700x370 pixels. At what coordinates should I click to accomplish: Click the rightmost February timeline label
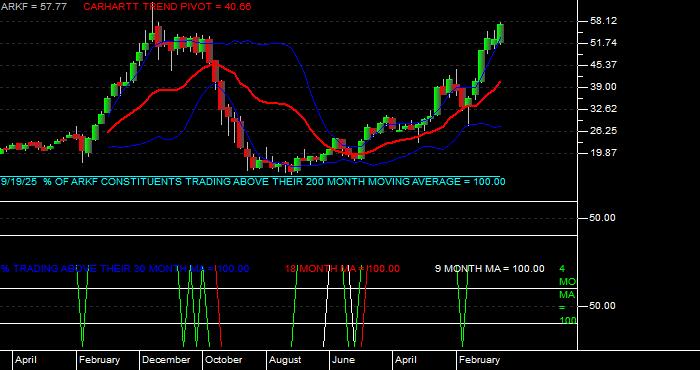(x=480, y=360)
